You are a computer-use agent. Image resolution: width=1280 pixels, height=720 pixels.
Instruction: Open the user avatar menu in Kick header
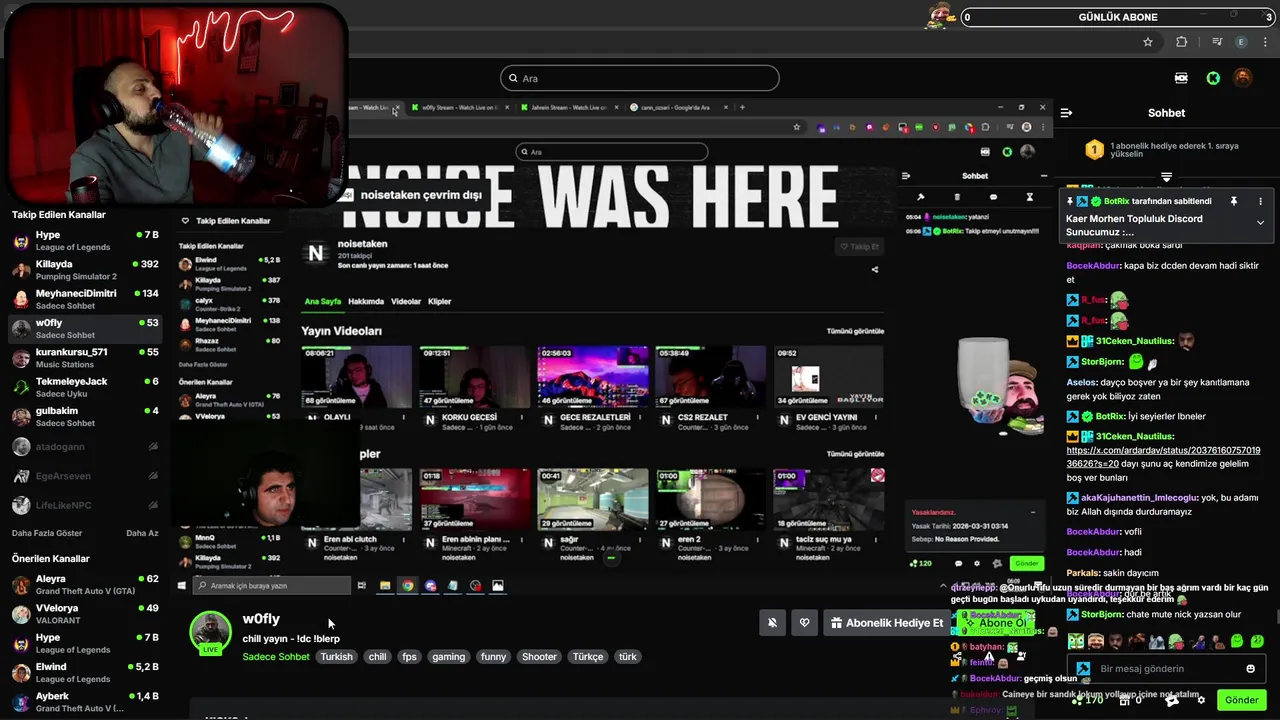pos(1242,78)
